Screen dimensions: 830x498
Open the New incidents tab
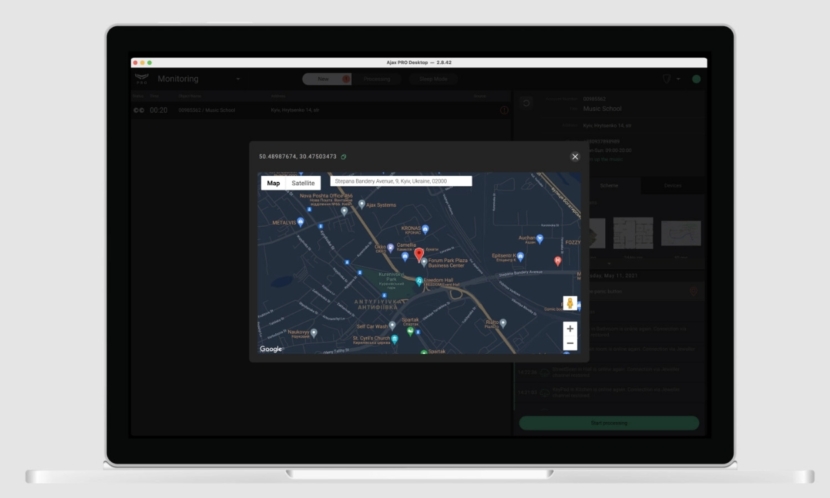point(327,79)
